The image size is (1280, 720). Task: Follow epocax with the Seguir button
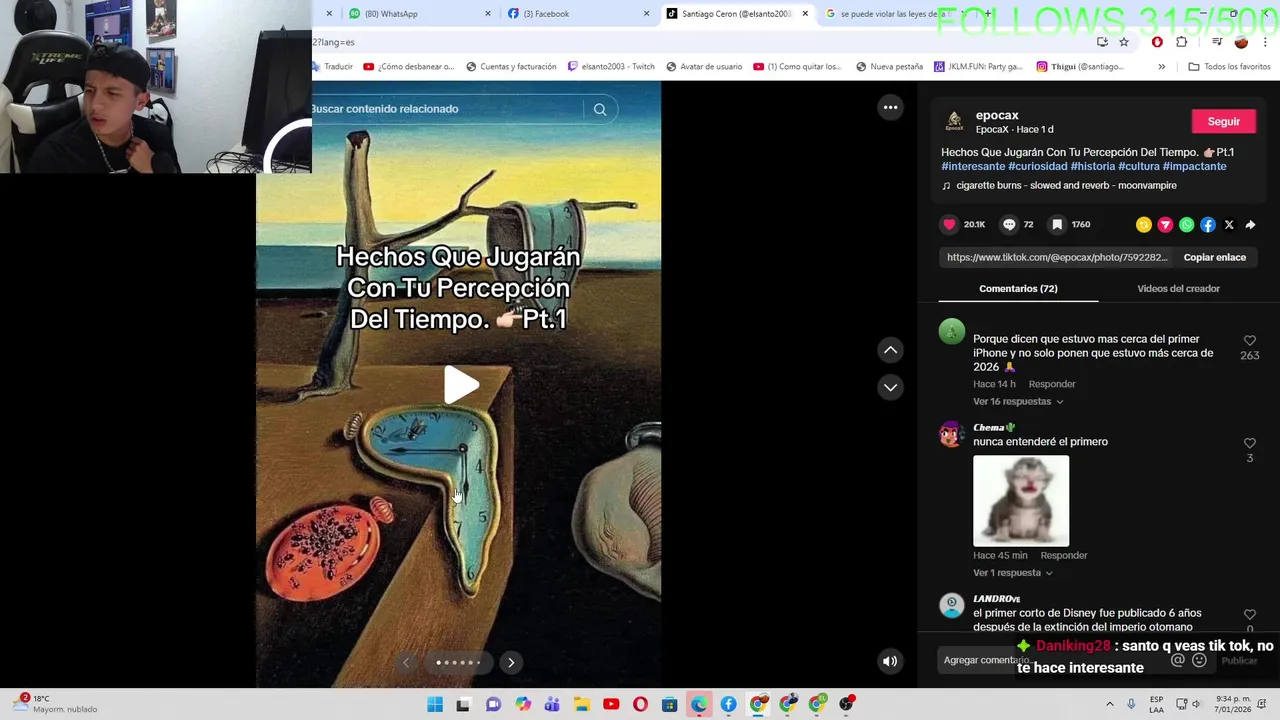[x=1223, y=121]
